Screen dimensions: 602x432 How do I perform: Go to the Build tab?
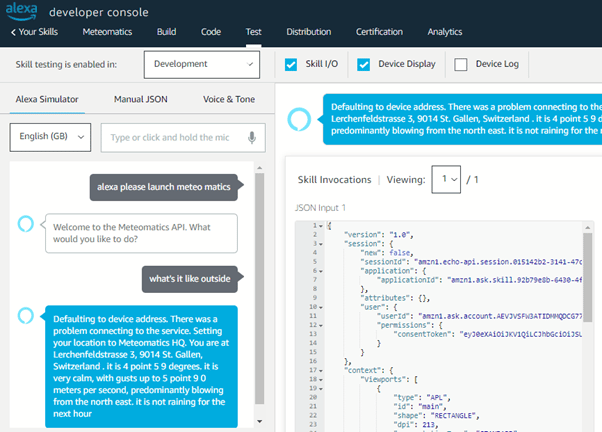pos(166,32)
